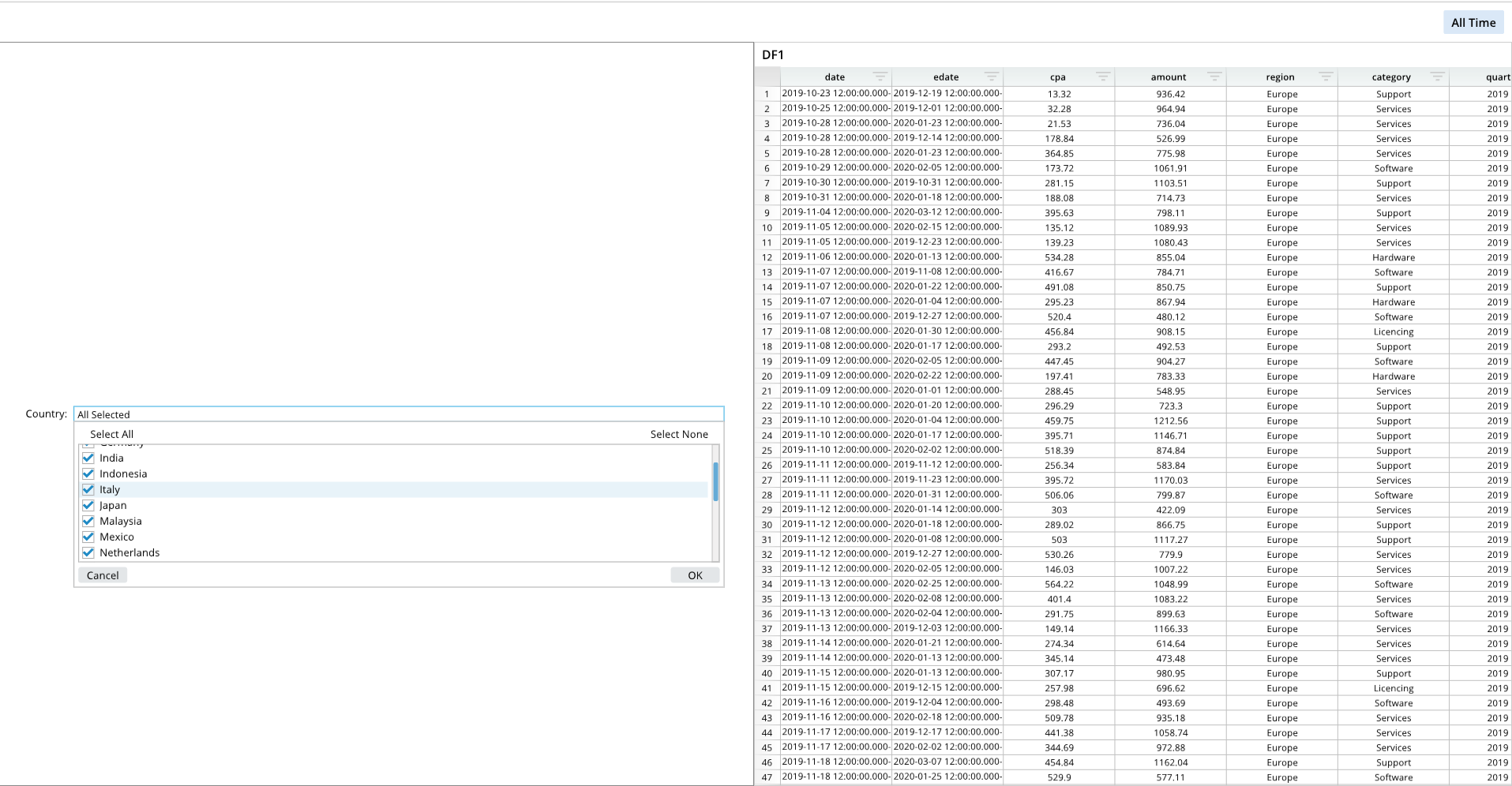The width and height of the screenshot is (1512, 786).
Task: Uncheck the Japan checkbox
Action: pos(88,505)
